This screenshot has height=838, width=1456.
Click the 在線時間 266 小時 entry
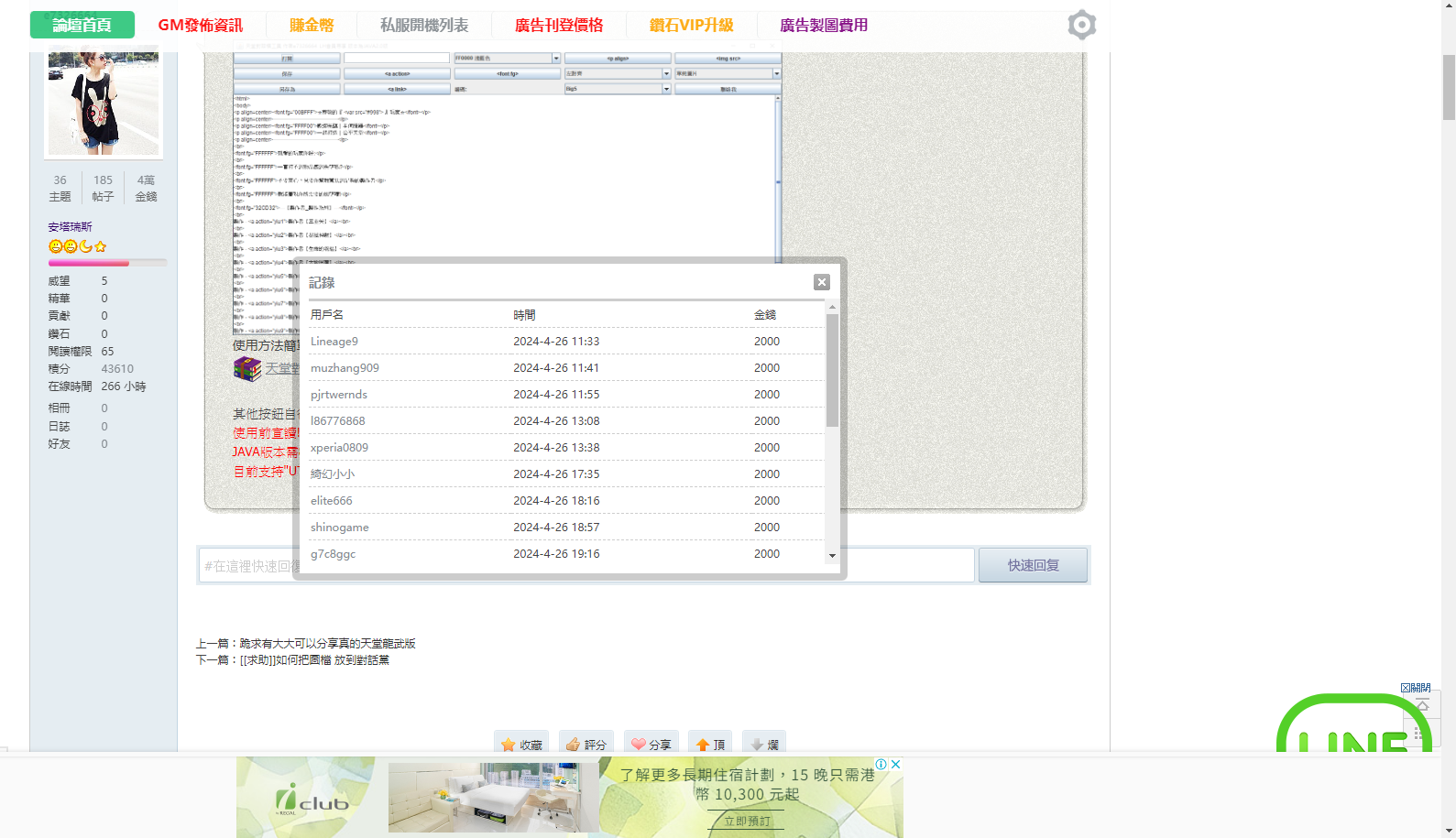click(97, 386)
